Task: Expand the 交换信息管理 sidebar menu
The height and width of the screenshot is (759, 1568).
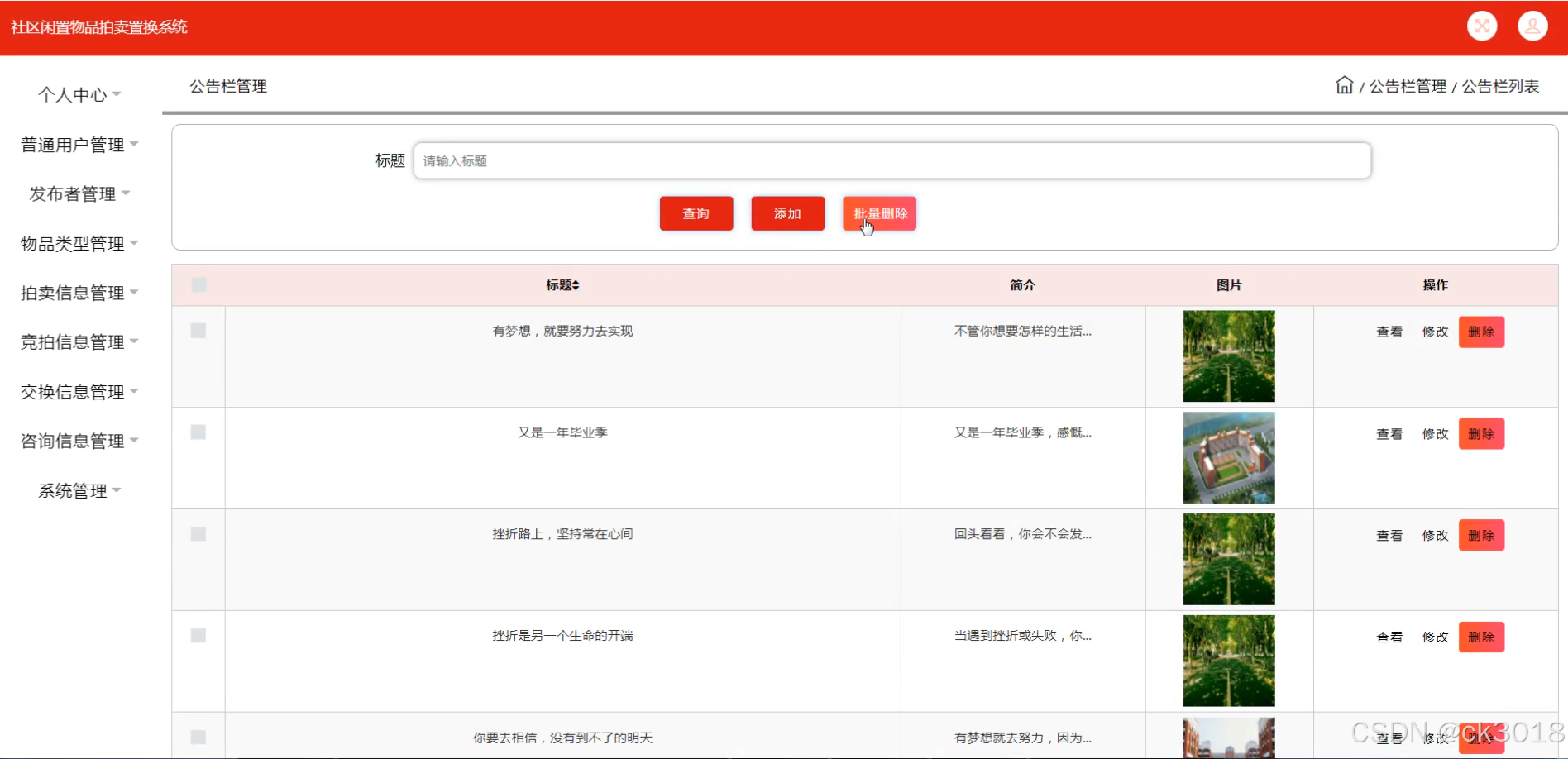Action: coord(79,392)
